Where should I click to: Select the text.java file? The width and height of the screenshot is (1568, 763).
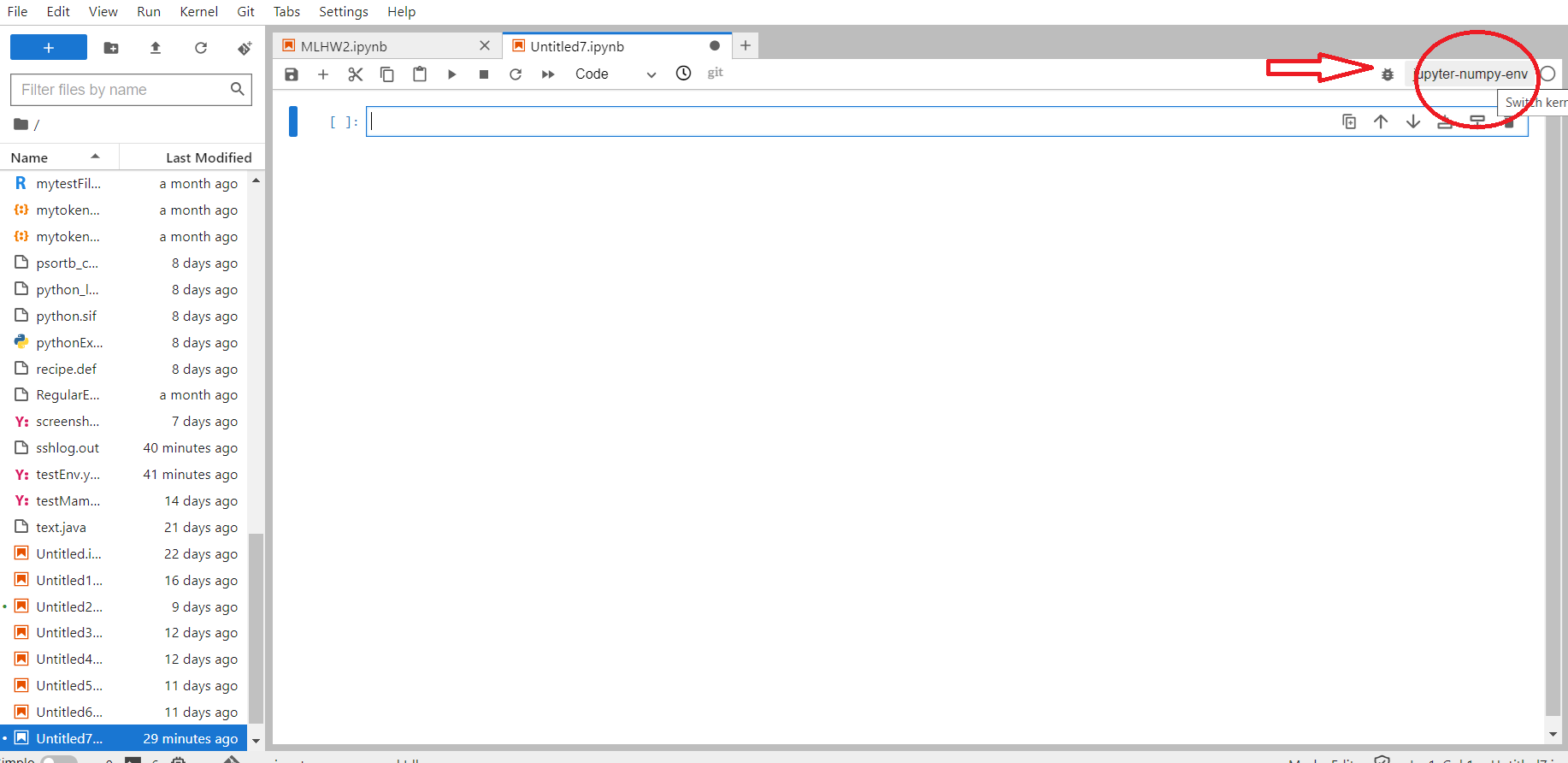point(124,528)
